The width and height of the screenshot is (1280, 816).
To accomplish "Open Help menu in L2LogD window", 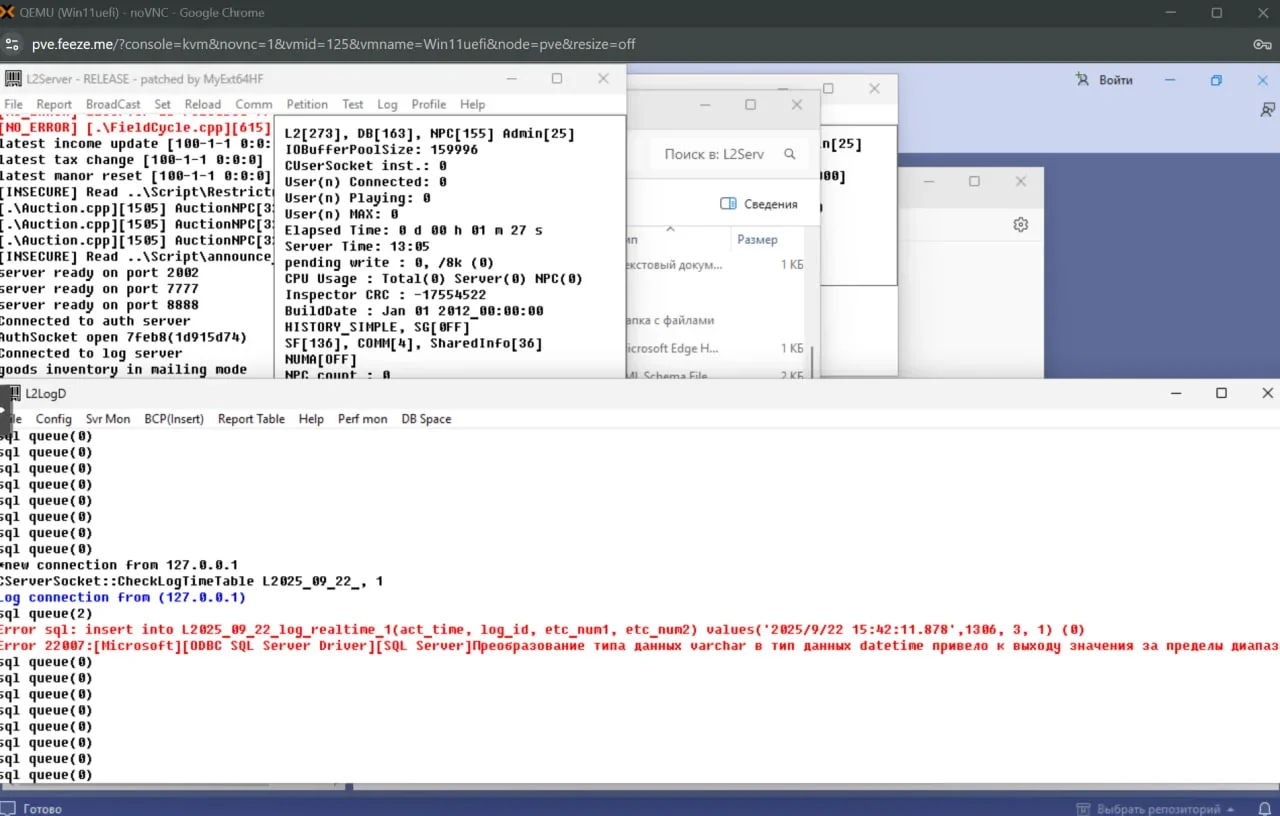I will pyautogui.click(x=311, y=419).
